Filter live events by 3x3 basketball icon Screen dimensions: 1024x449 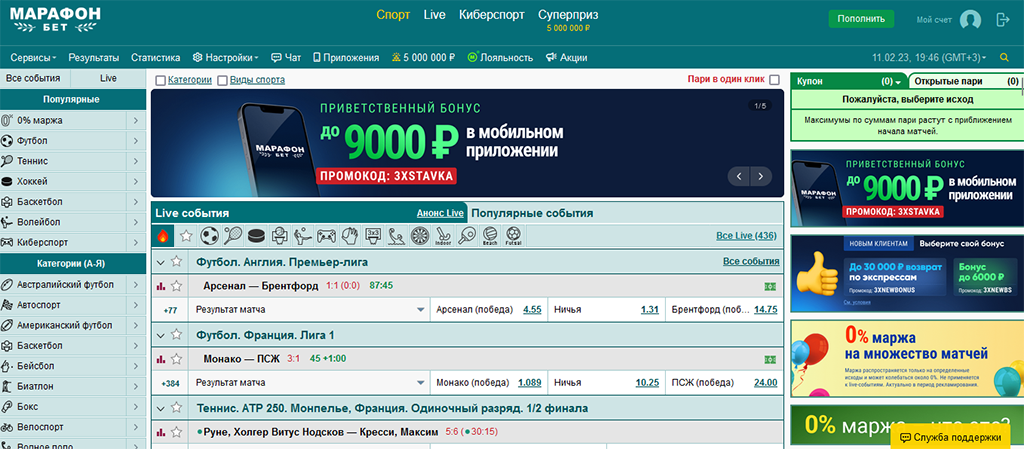pyautogui.click(x=373, y=236)
